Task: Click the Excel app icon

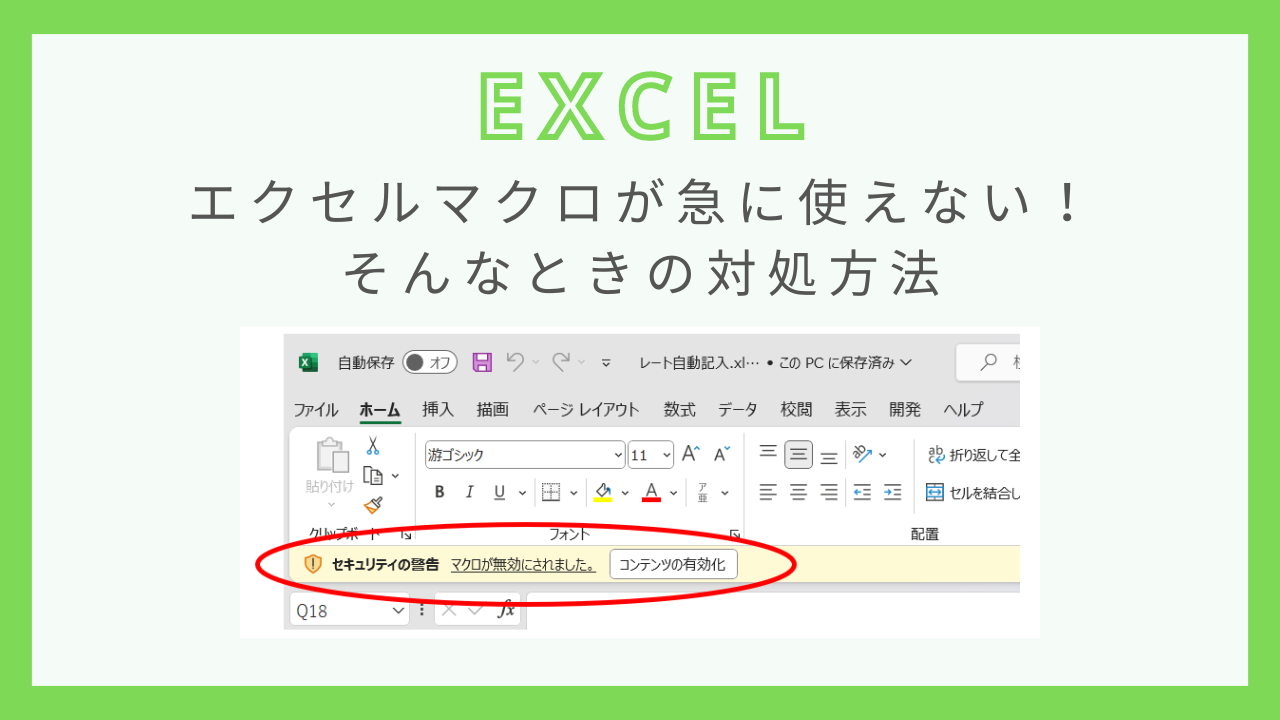Action: point(309,362)
